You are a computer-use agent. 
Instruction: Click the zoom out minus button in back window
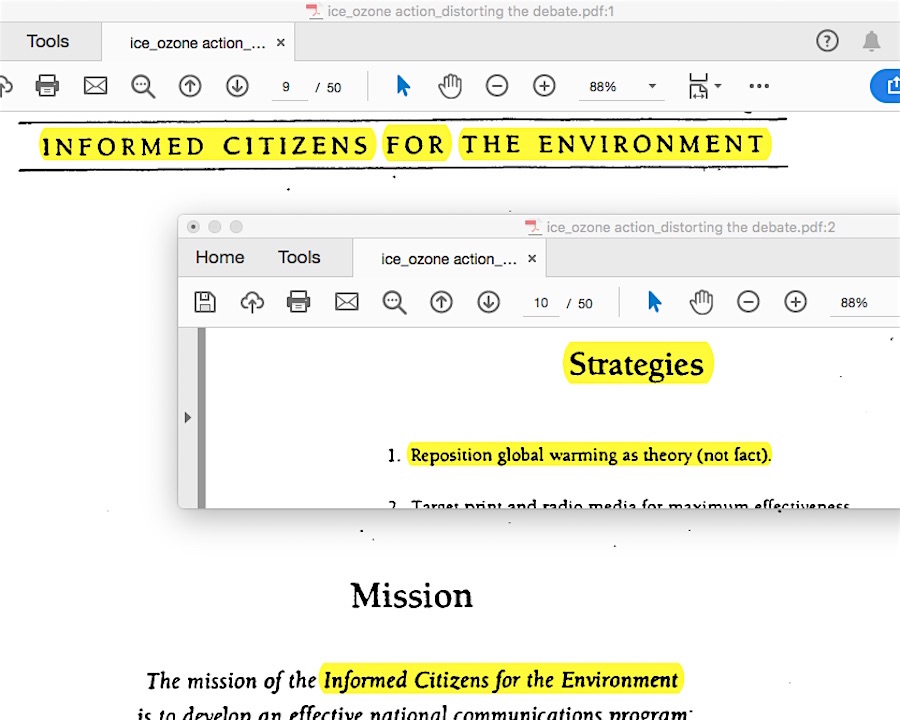(x=497, y=86)
